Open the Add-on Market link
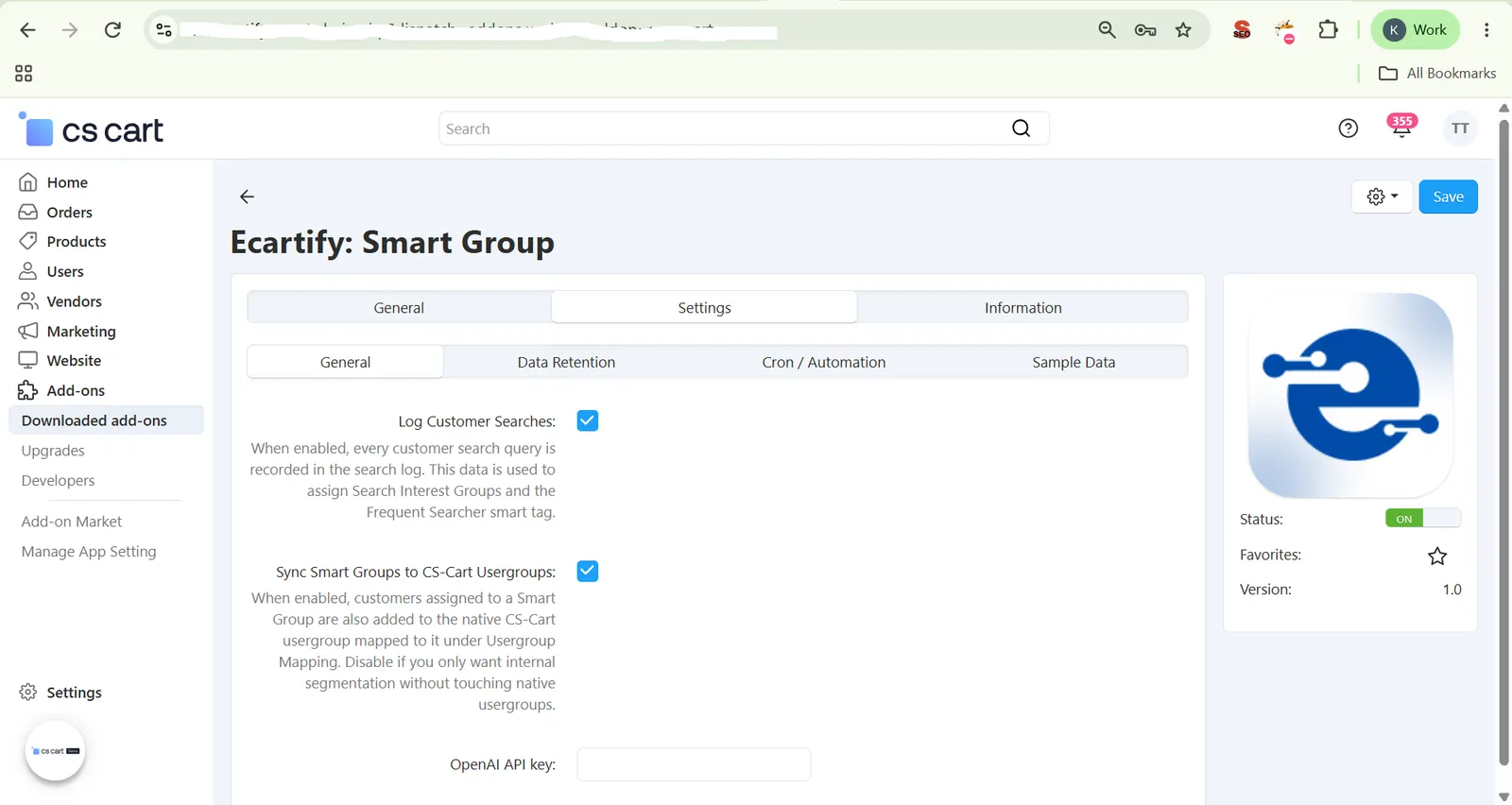The width and height of the screenshot is (1512, 805). 72,522
